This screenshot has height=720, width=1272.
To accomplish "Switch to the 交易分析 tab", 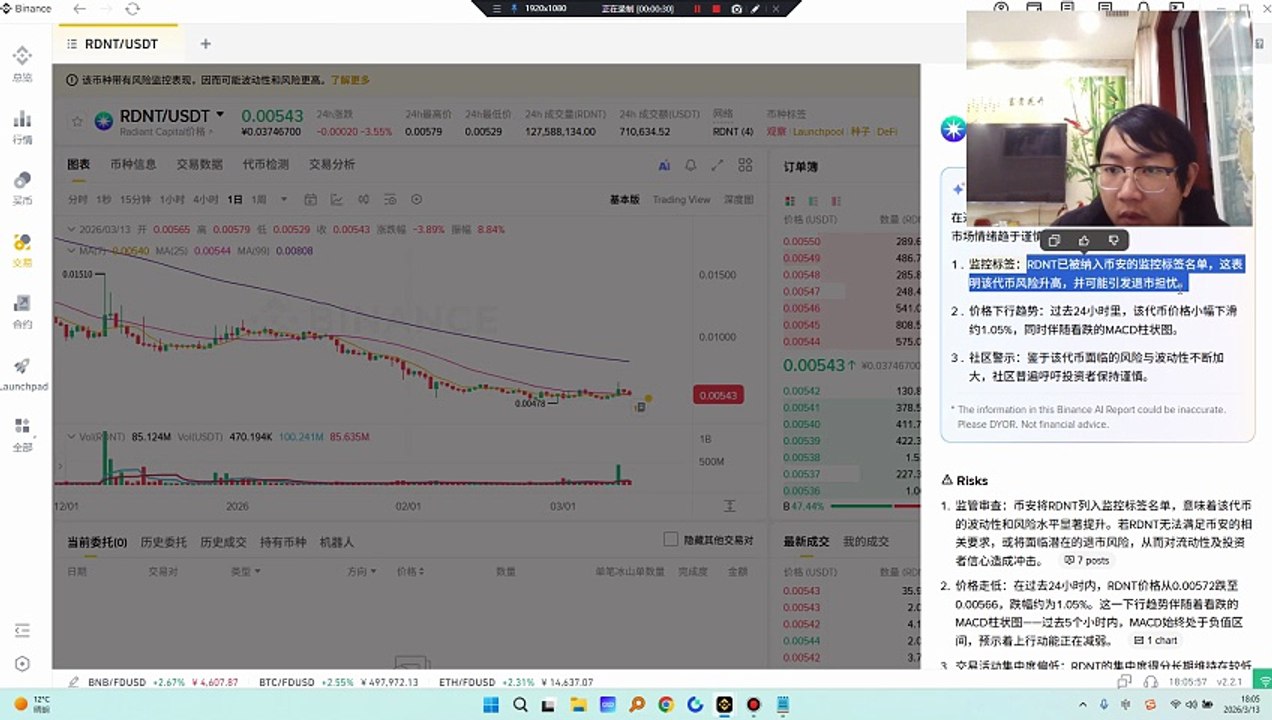I will point(331,164).
